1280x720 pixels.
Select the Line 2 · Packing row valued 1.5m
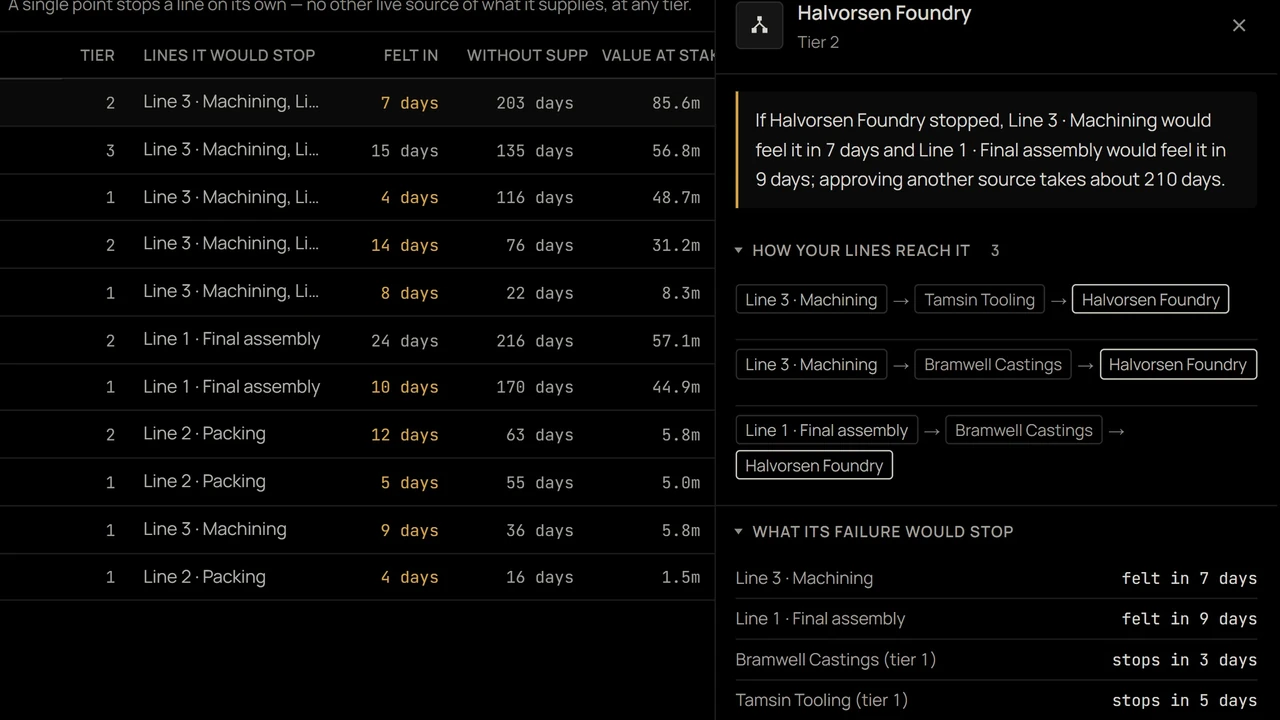(x=357, y=577)
